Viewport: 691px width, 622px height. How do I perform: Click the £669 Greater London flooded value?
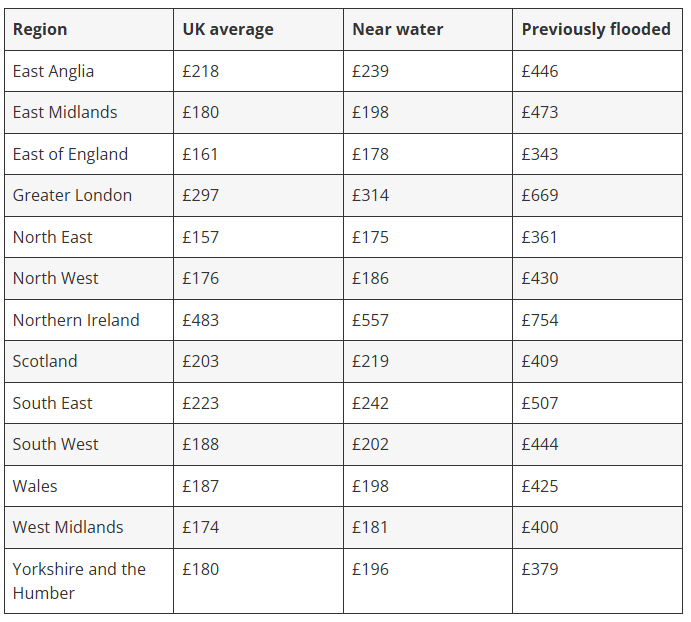click(540, 195)
